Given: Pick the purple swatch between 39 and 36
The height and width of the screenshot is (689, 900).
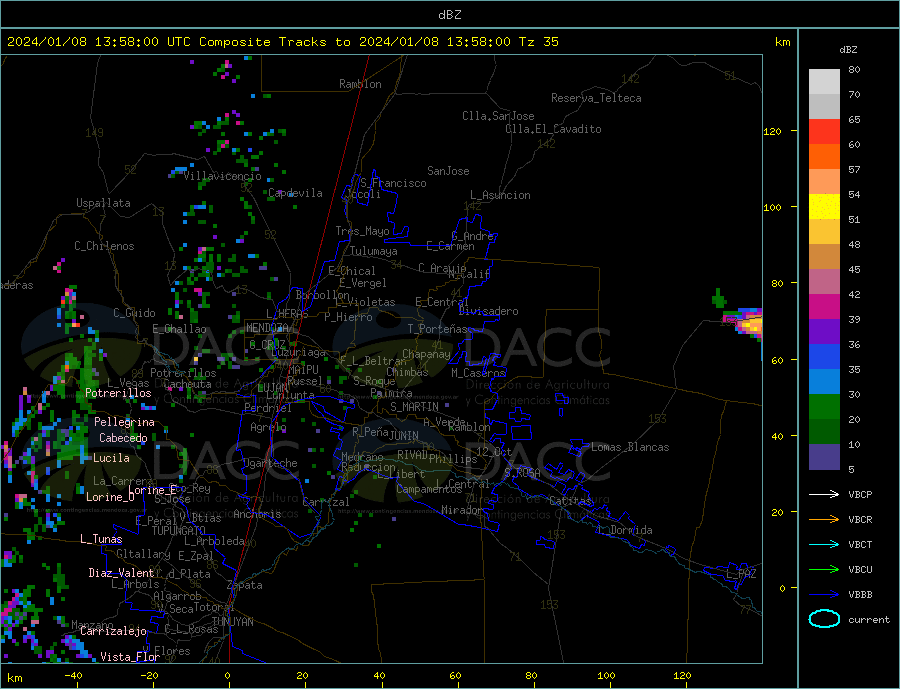Looking at the screenshot, I should [x=824, y=331].
